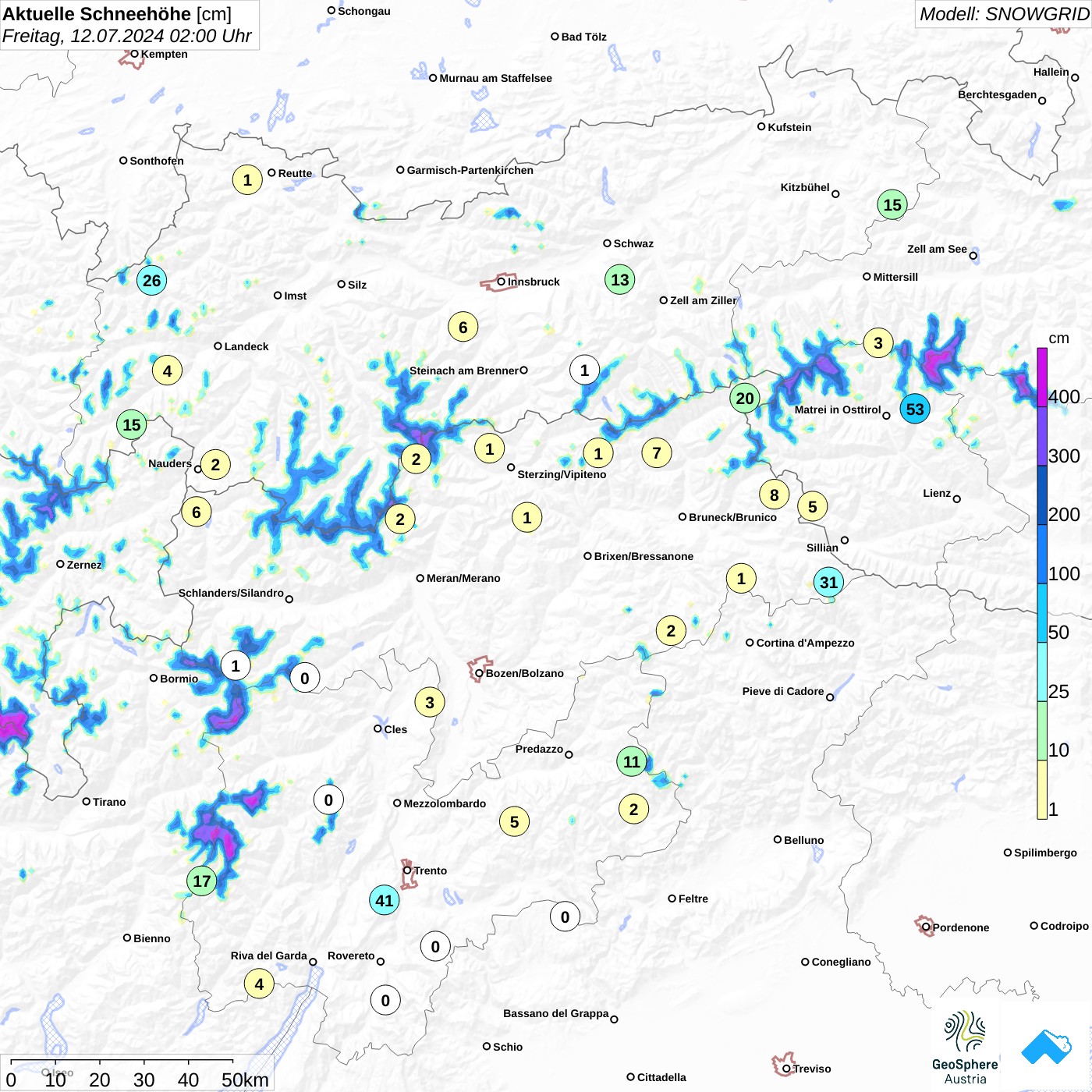Viewport: 1092px width, 1092px height.
Task: Click the Treviso city marker
Action: pyautogui.click(x=786, y=1068)
